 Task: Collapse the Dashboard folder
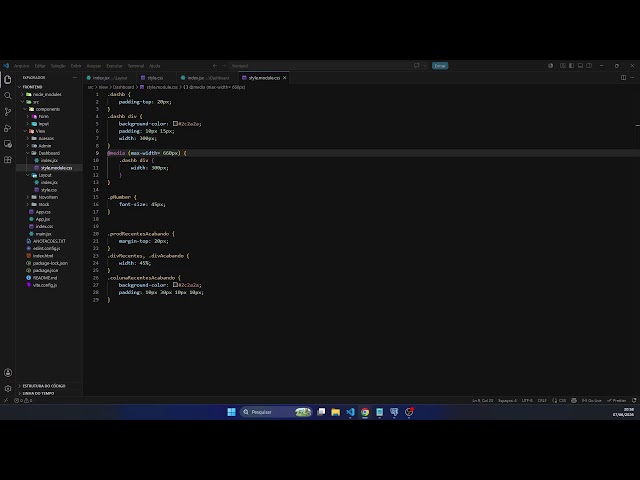[49, 153]
